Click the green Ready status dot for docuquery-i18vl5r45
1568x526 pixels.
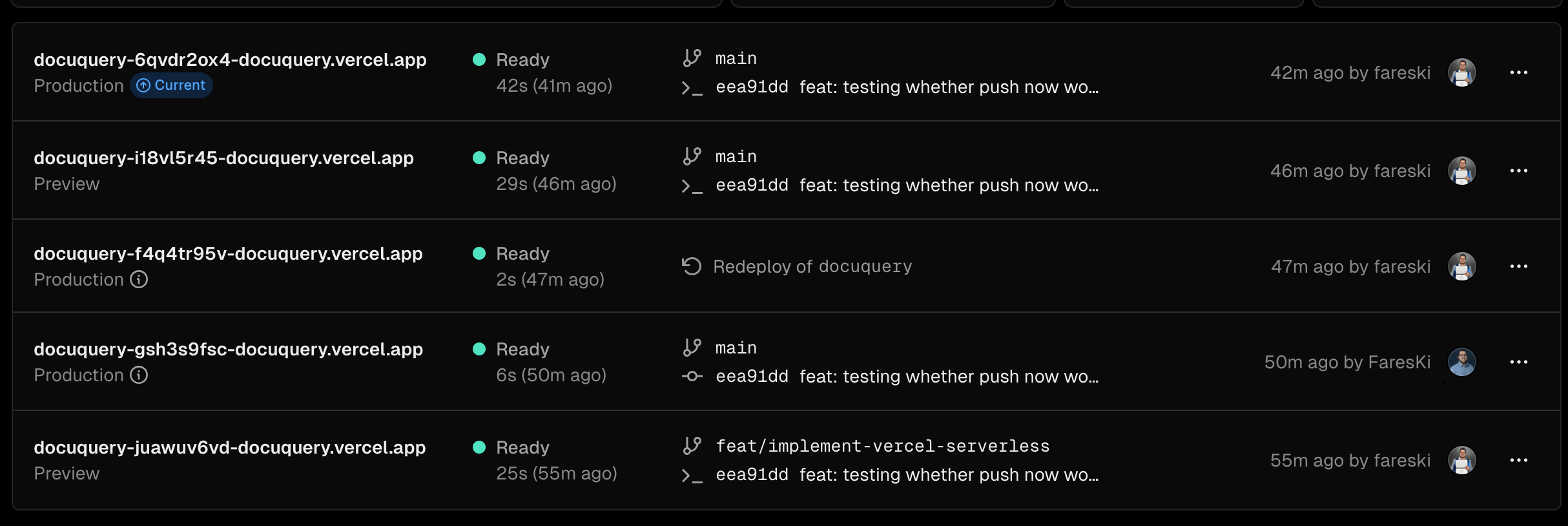[x=479, y=158]
